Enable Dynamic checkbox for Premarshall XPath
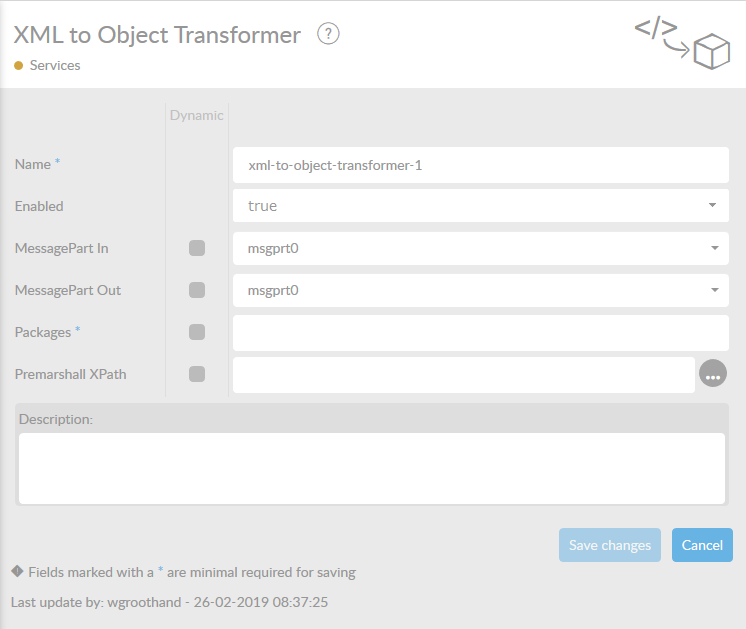The height and width of the screenshot is (629, 746). pyautogui.click(x=197, y=374)
